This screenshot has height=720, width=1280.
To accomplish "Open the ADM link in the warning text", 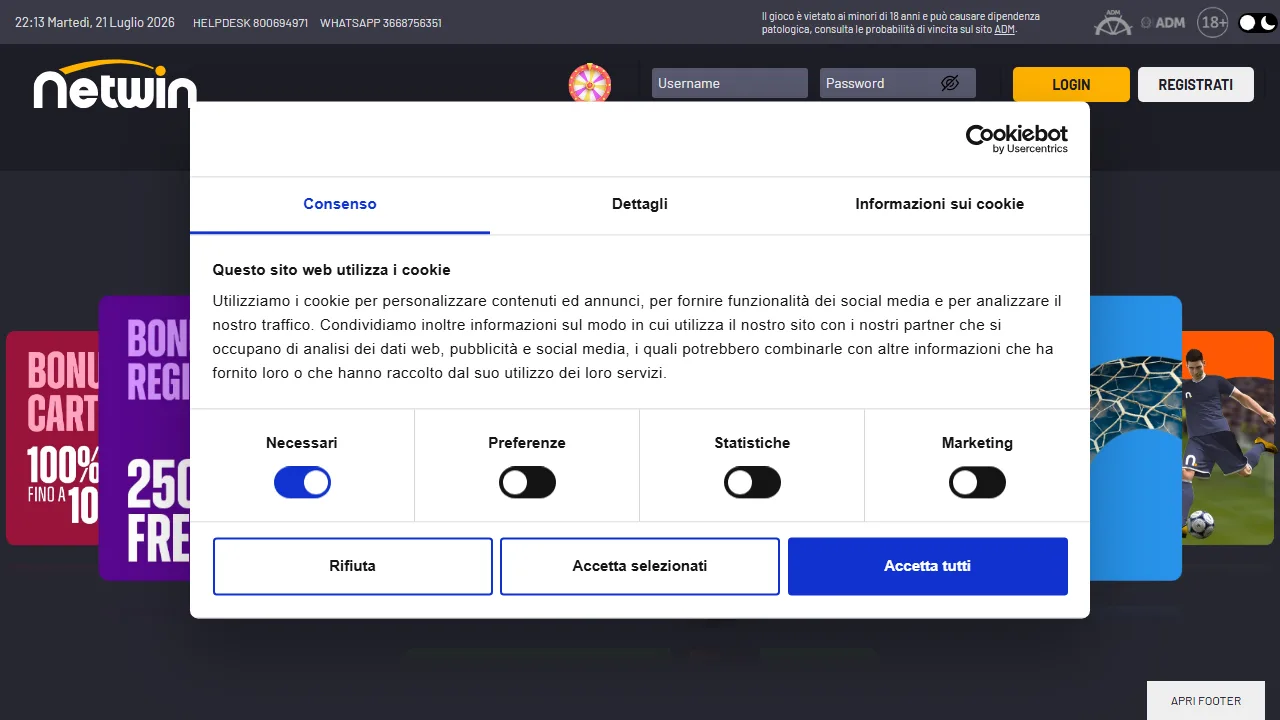I will (1004, 29).
